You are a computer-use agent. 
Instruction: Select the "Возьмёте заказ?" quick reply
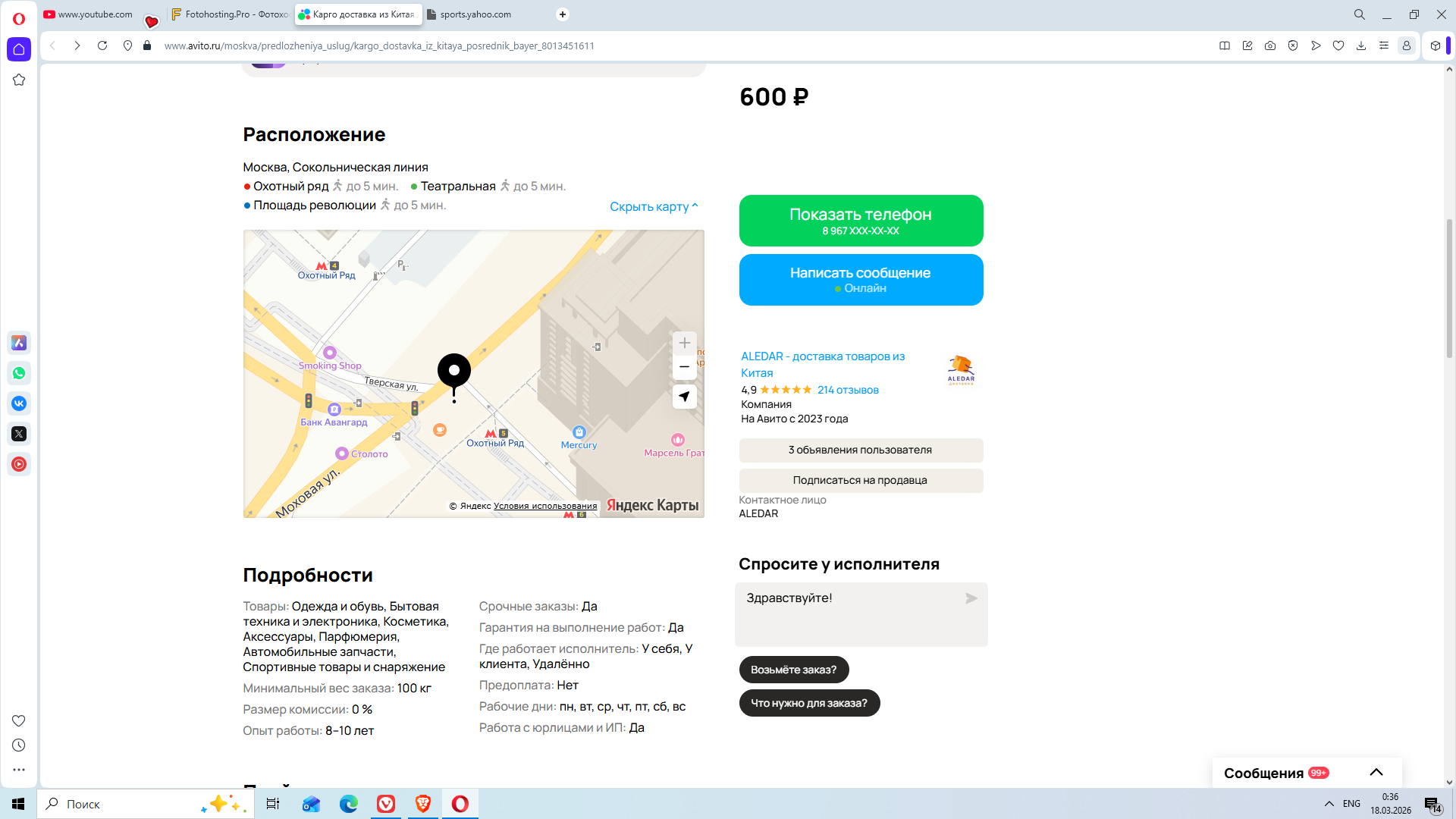[x=793, y=670]
